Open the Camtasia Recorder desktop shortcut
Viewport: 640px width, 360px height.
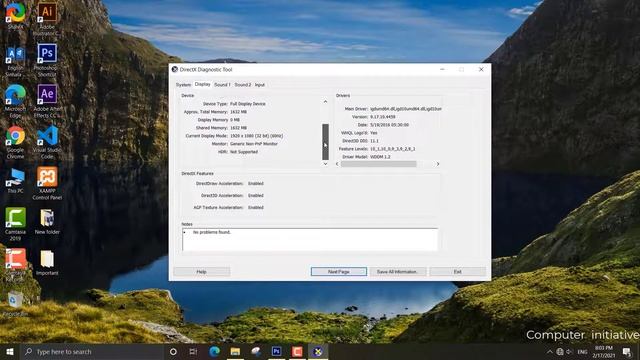[15, 265]
